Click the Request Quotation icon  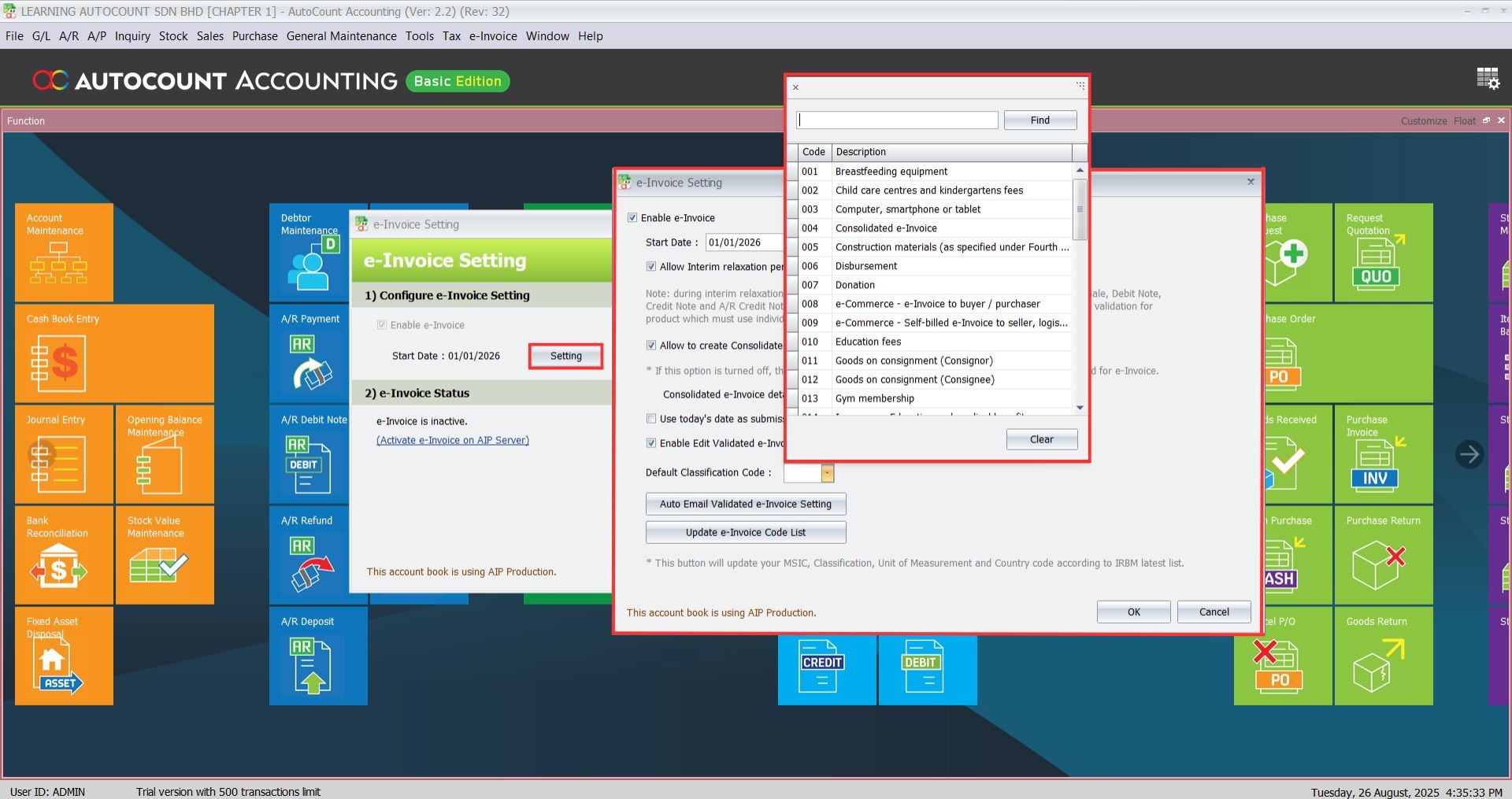click(x=1376, y=263)
